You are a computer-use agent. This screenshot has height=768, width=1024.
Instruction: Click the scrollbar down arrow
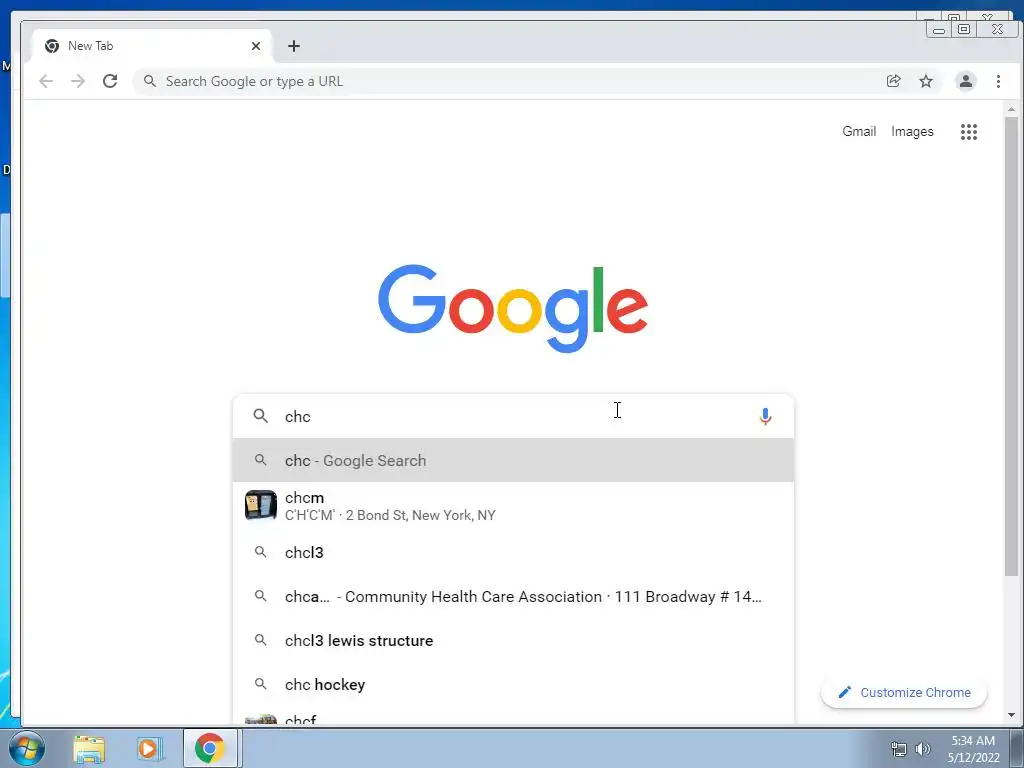(1011, 715)
